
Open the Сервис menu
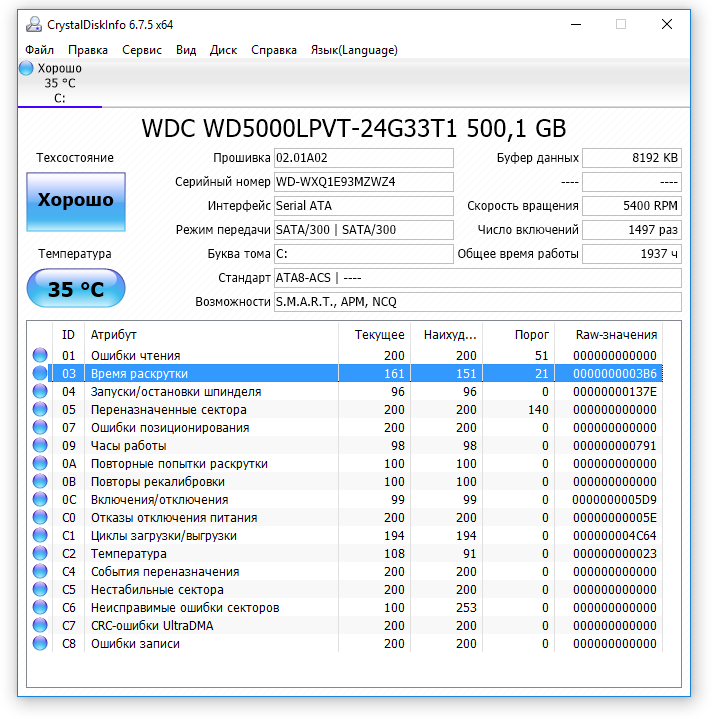click(x=142, y=50)
